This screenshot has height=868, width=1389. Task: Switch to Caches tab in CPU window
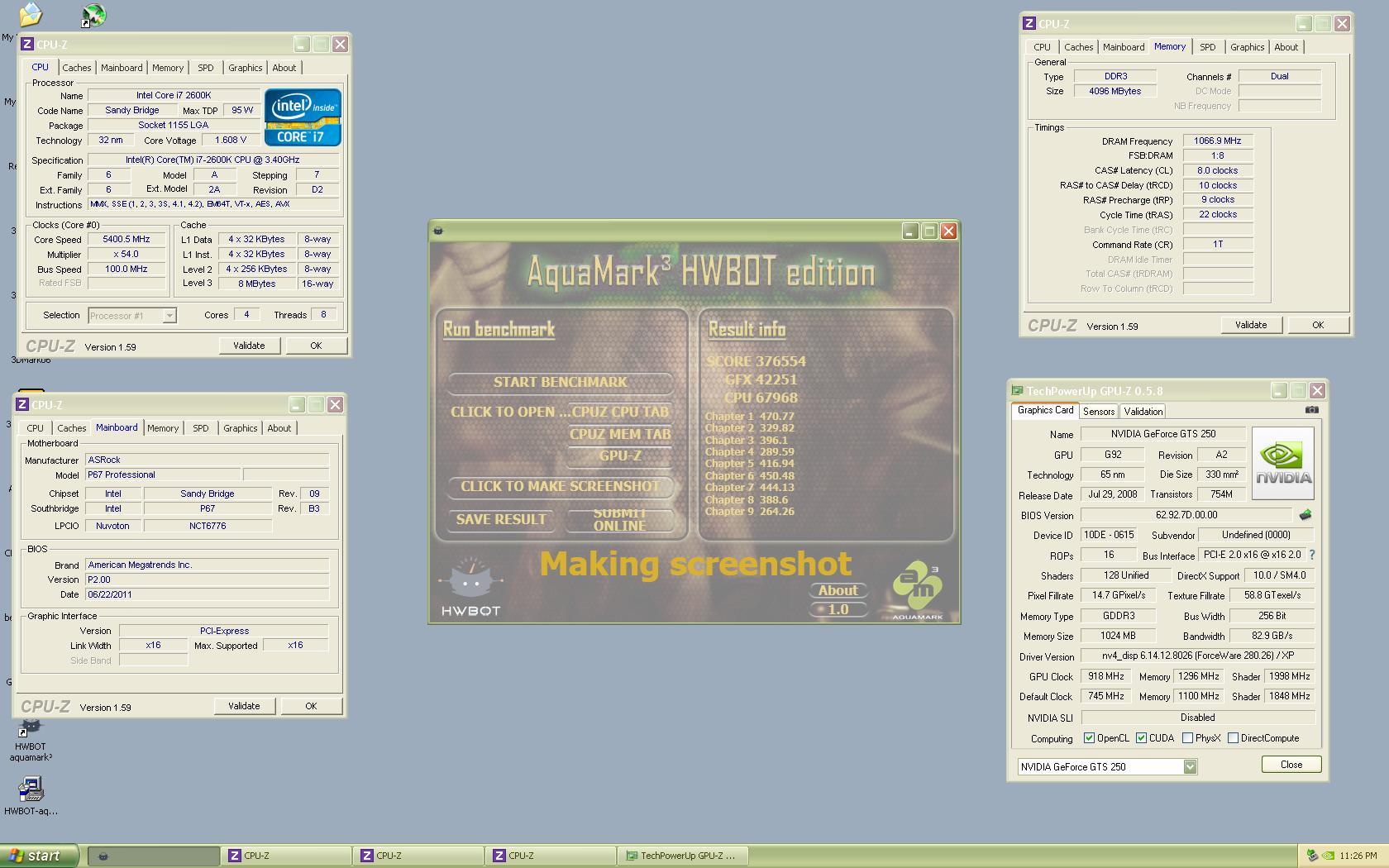(x=76, y=68)
